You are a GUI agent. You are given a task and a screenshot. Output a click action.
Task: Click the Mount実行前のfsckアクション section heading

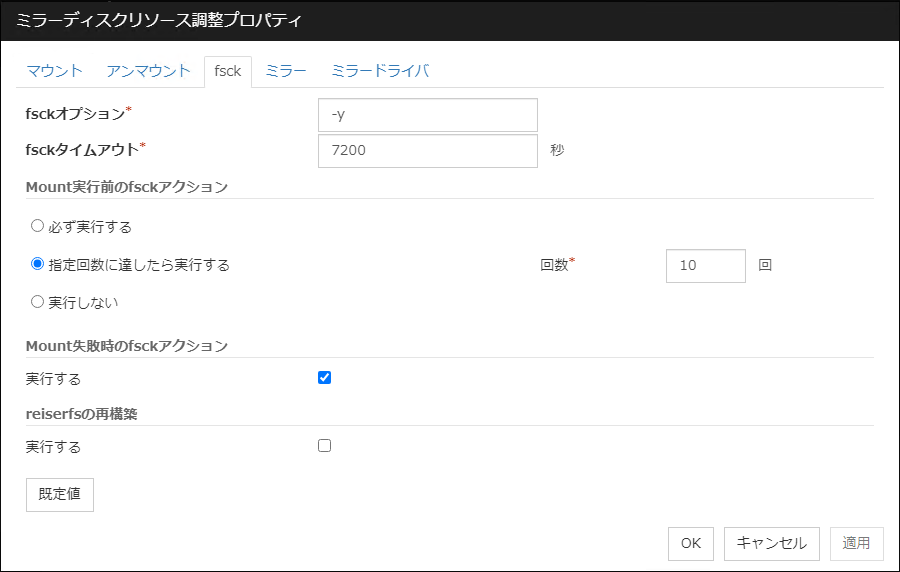pos(127,187)
